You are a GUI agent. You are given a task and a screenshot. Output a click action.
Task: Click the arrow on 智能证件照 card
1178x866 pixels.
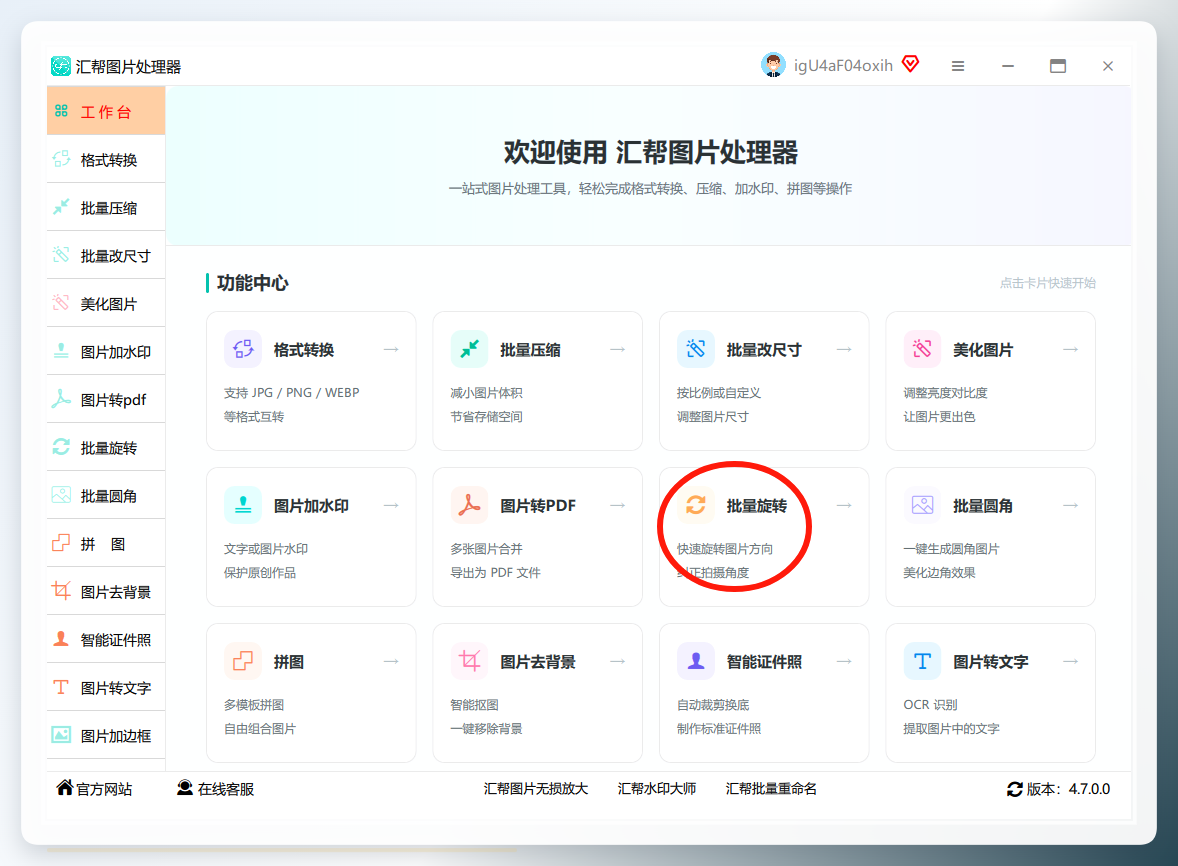click(844, 662)
